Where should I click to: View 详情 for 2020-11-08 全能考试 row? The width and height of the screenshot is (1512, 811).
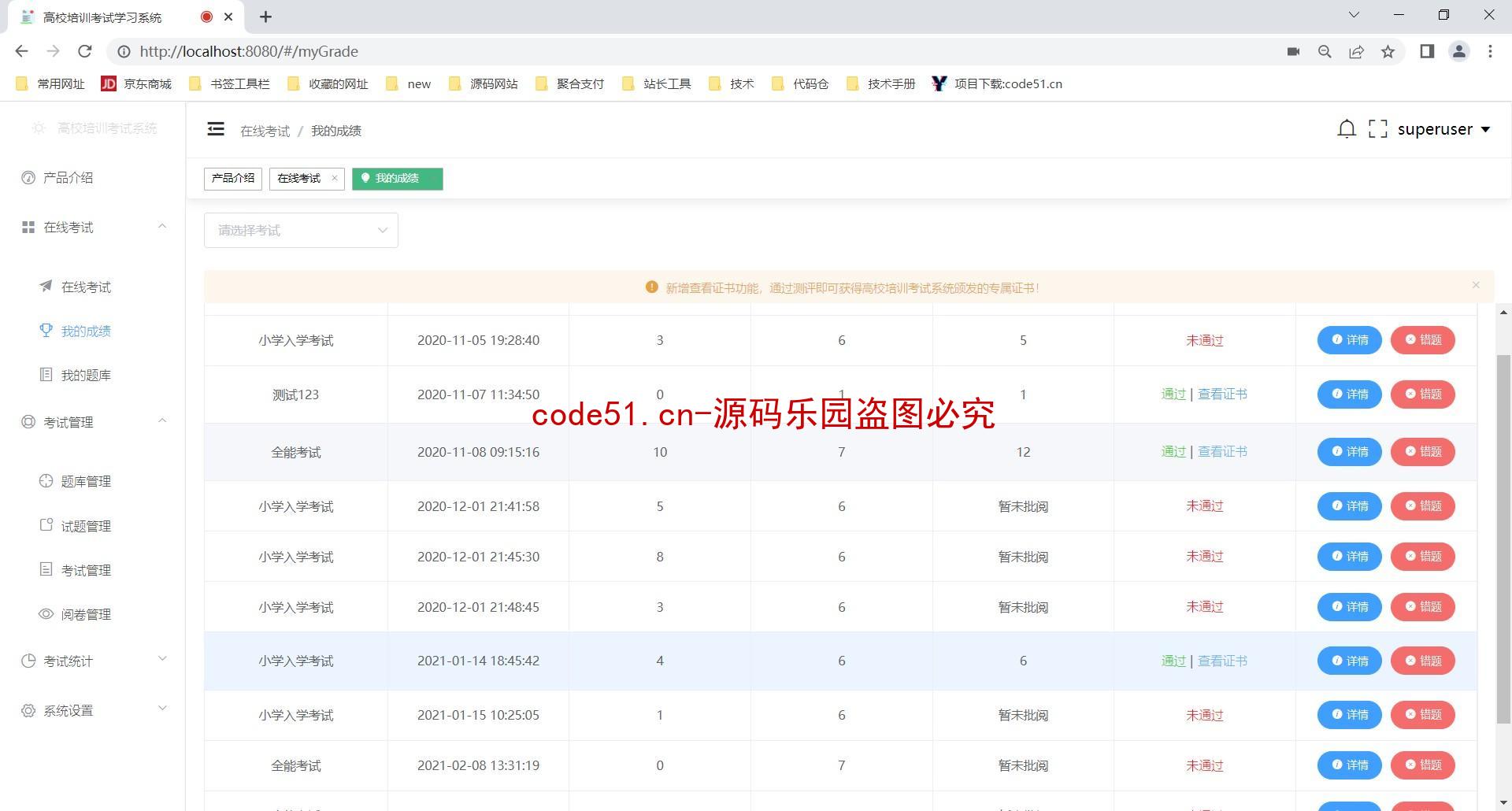[1350, 452]
